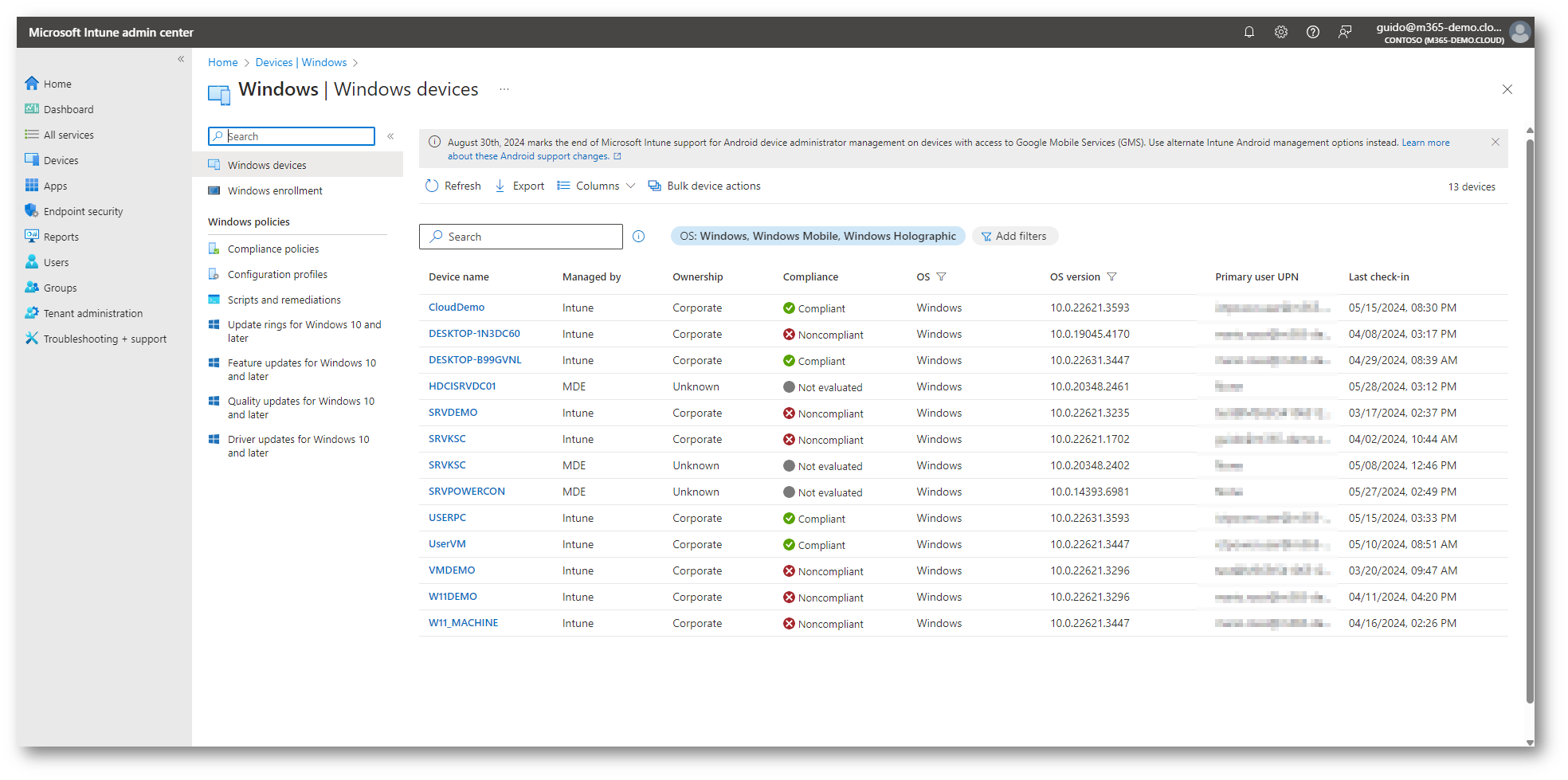
Task: Open Scripts and remediations
Action: (x=284, y=300)
